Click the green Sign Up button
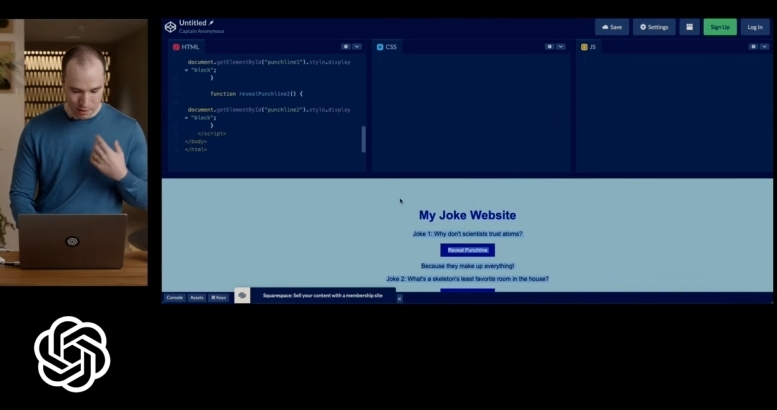Viewport: 777px width, 410px height. [719, 27]
